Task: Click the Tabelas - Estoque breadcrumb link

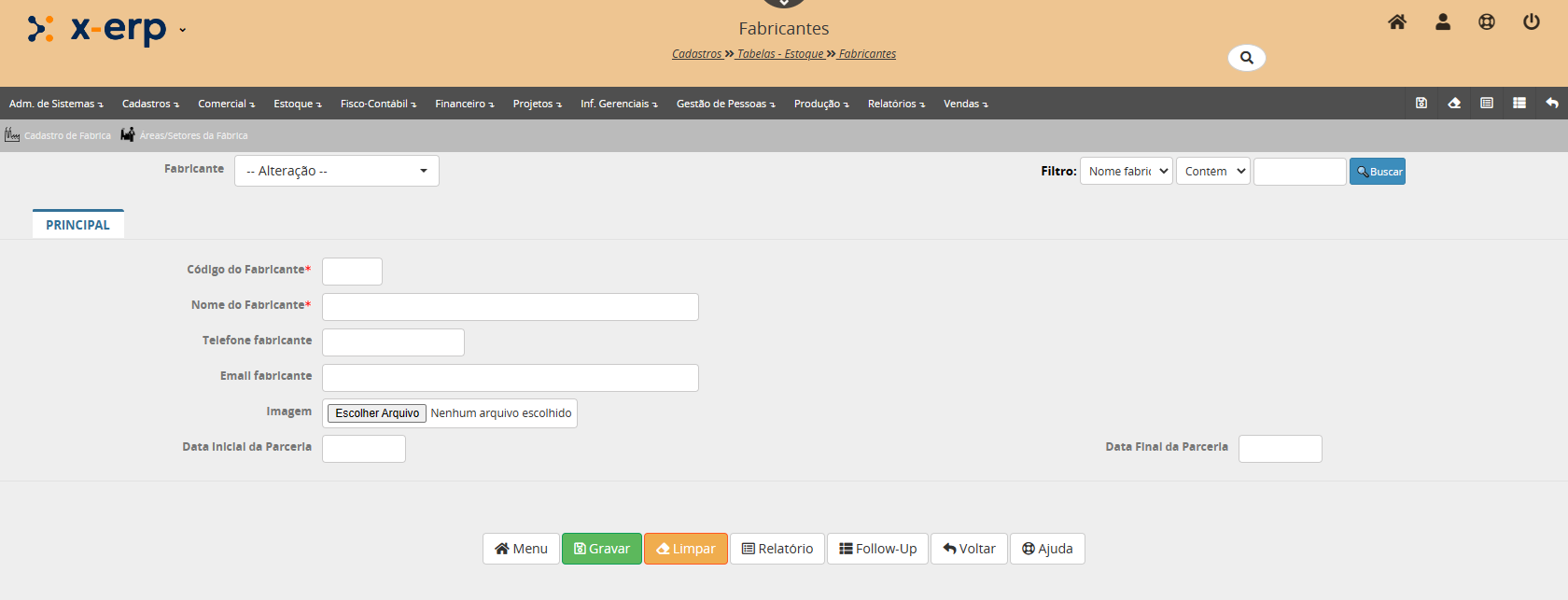Action: (780, 54)
